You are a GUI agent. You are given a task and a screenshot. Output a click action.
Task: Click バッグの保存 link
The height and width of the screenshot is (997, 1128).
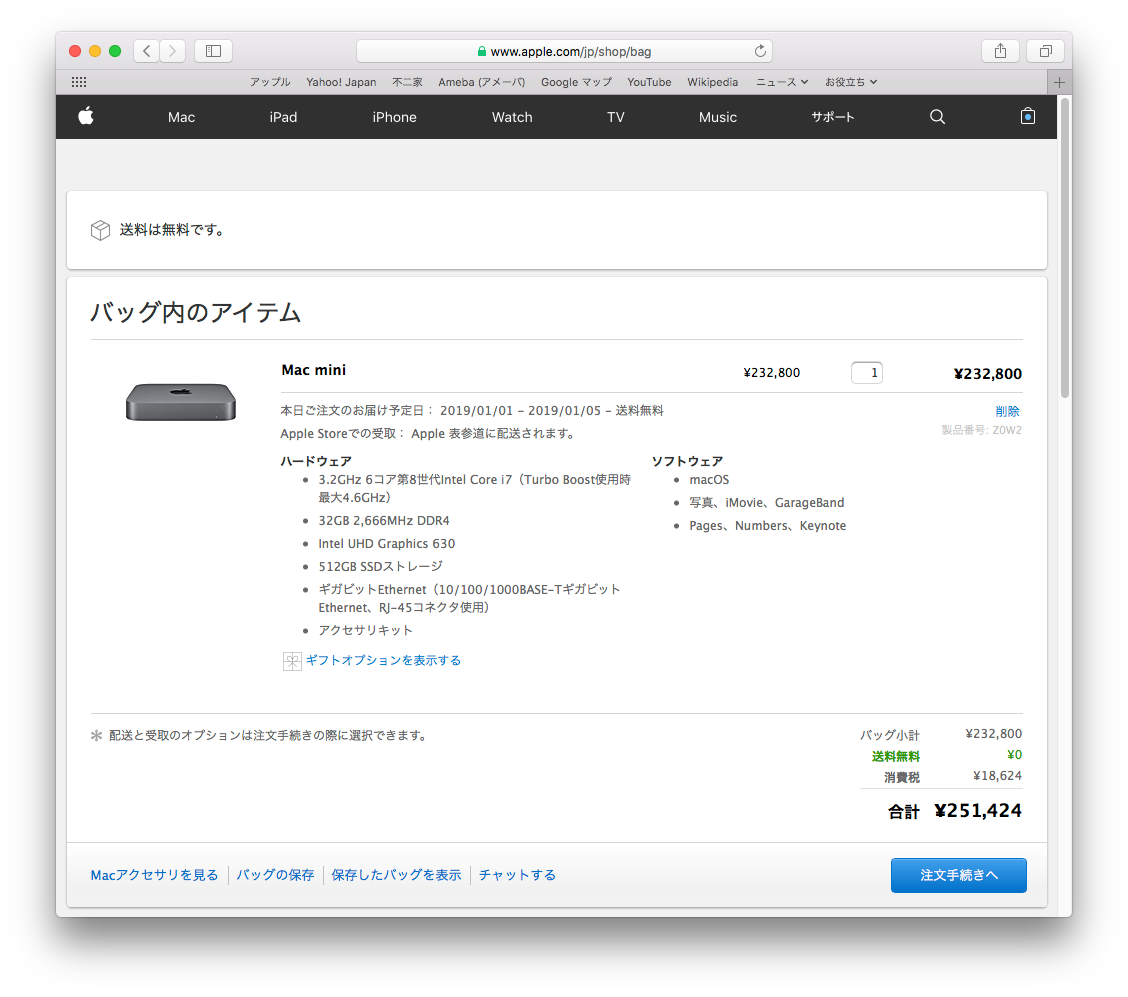coord(276,875)
